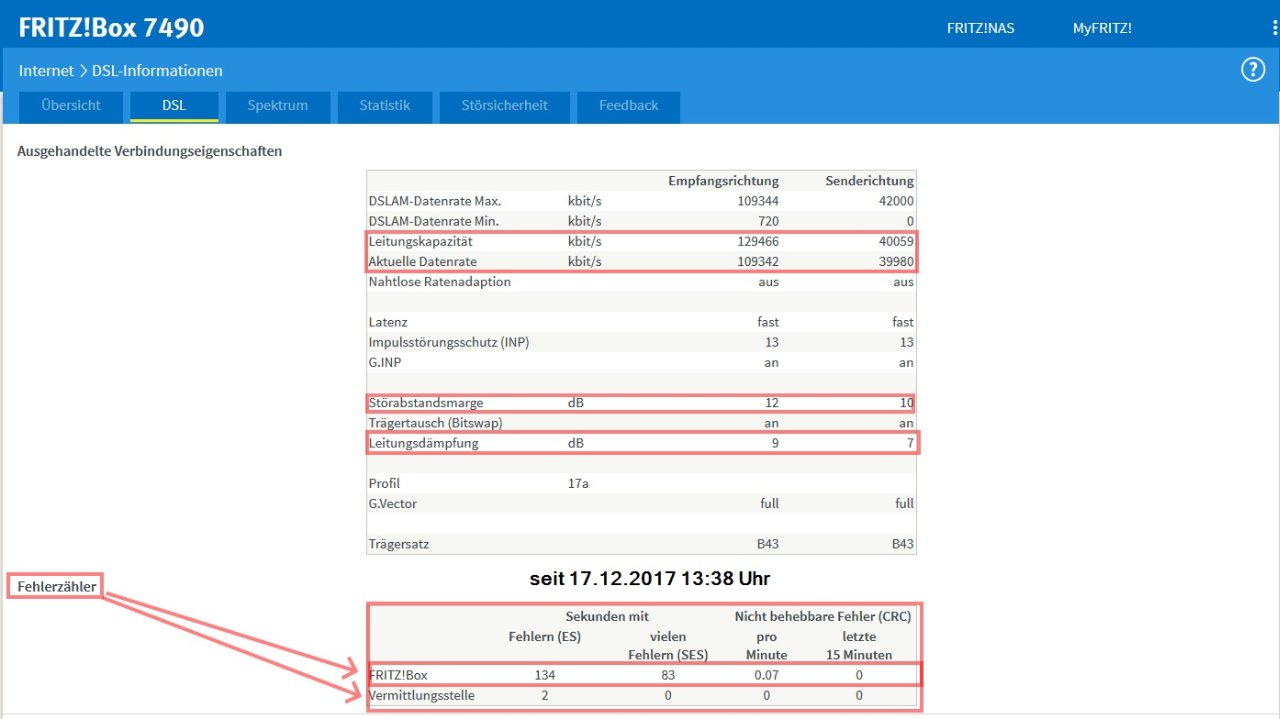The width and height of the screenshot is (1280, 719).
Task: Click the Nahtlose Ratenadaption label
Action: (x=440, y=282)
